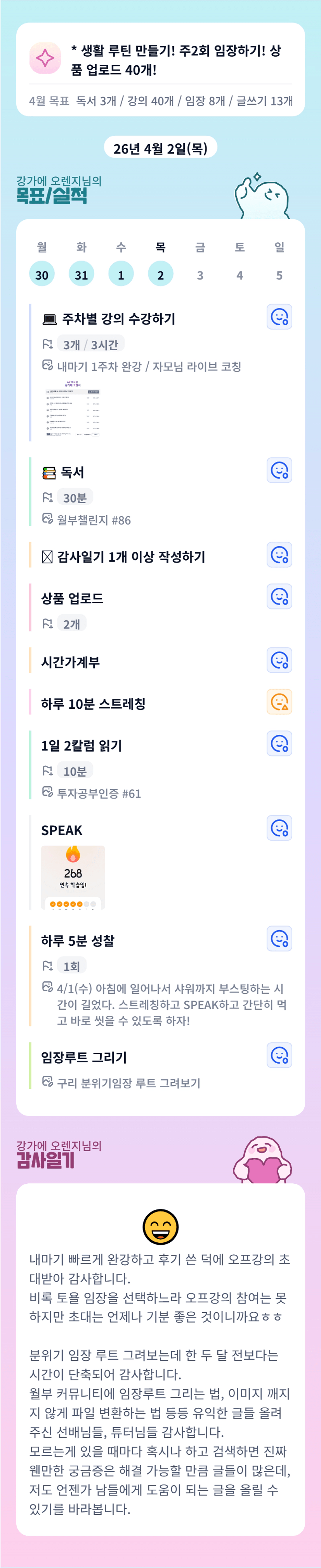Screen dimensions: 321x1568
Task: Open the lecture list screenshot thumbnail
Action: (73, 408)
